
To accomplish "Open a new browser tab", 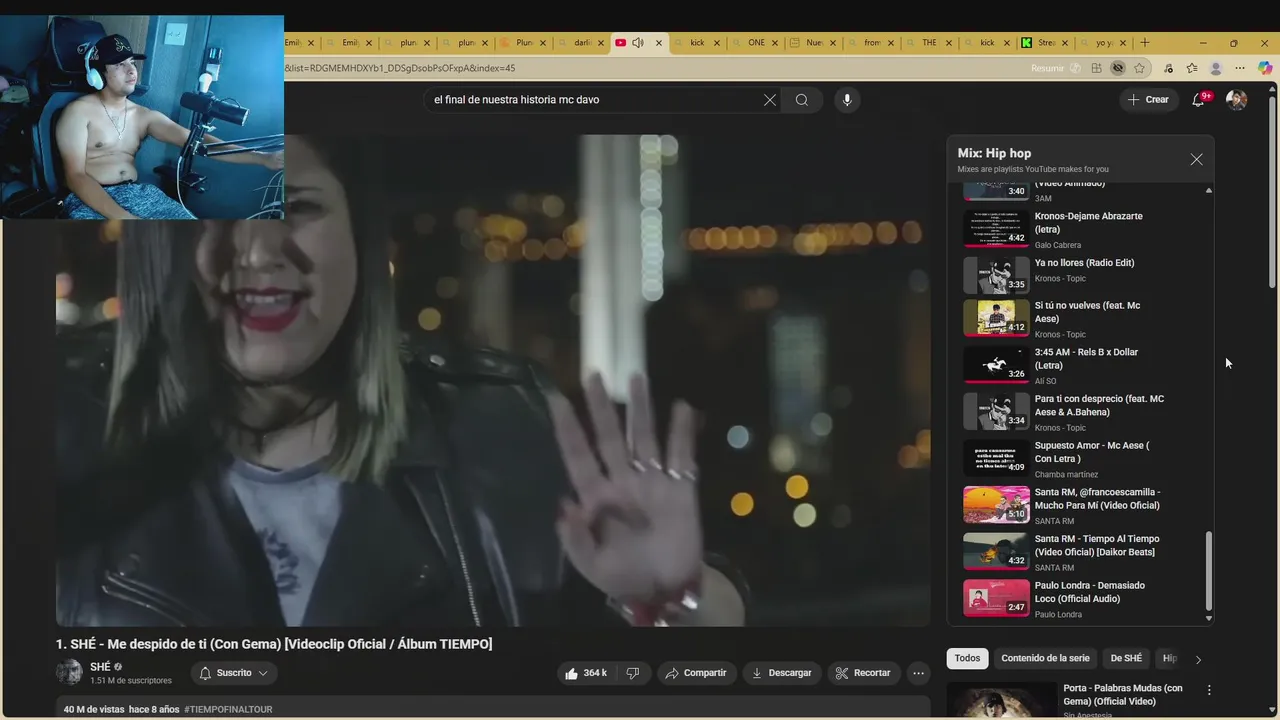I will (x=1145, y=43).
